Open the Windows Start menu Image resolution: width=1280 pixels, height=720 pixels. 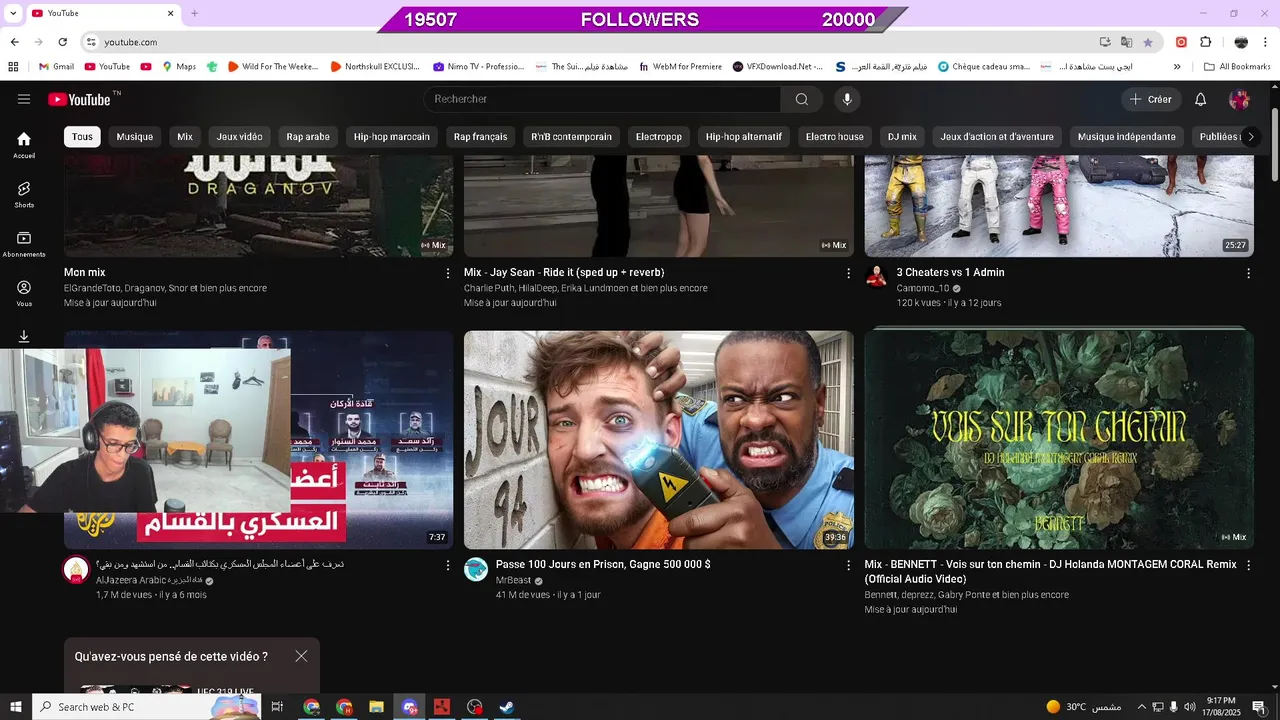[16, 707]
